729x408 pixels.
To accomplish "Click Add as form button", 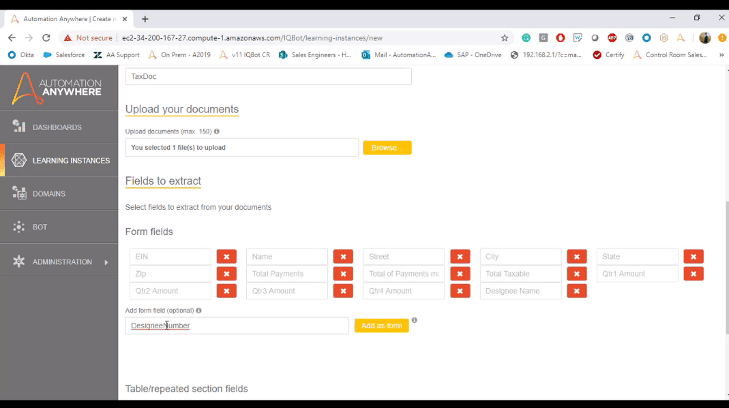I will 382,325.
